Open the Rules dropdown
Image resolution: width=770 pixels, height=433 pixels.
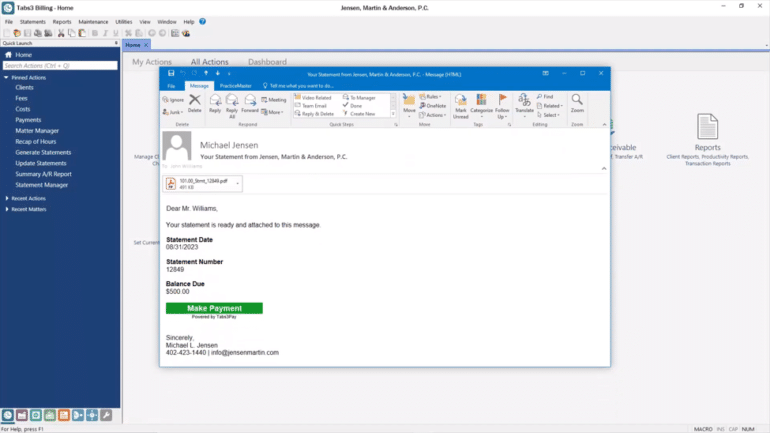pos(431,97)
